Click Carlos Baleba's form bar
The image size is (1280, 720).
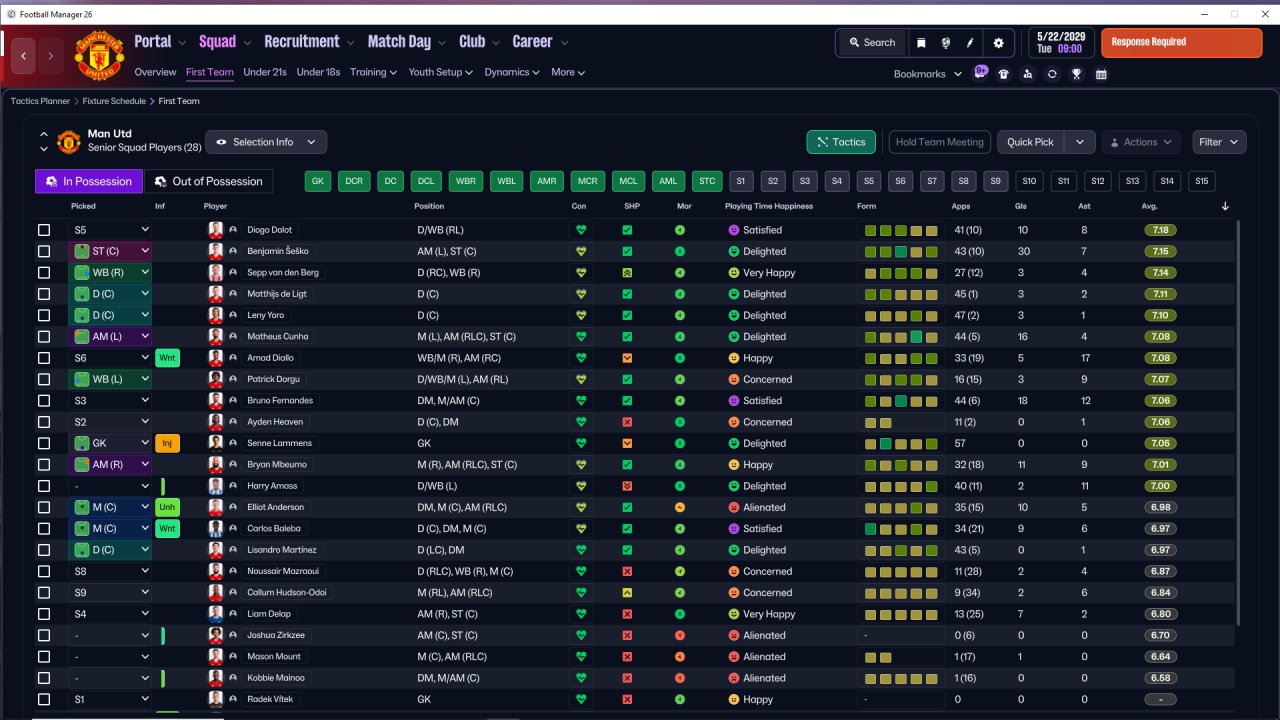pos(901,529)
